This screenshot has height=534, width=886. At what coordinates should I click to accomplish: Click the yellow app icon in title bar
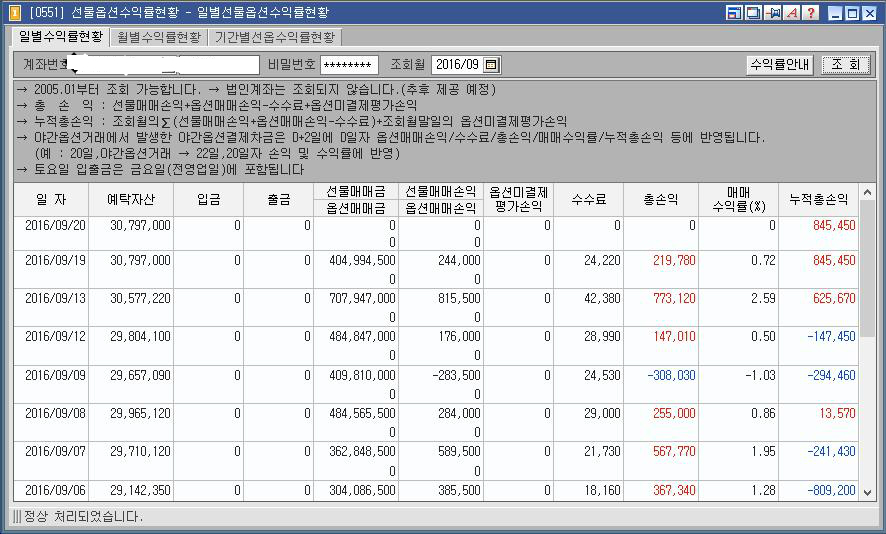[x=12, y=12]
